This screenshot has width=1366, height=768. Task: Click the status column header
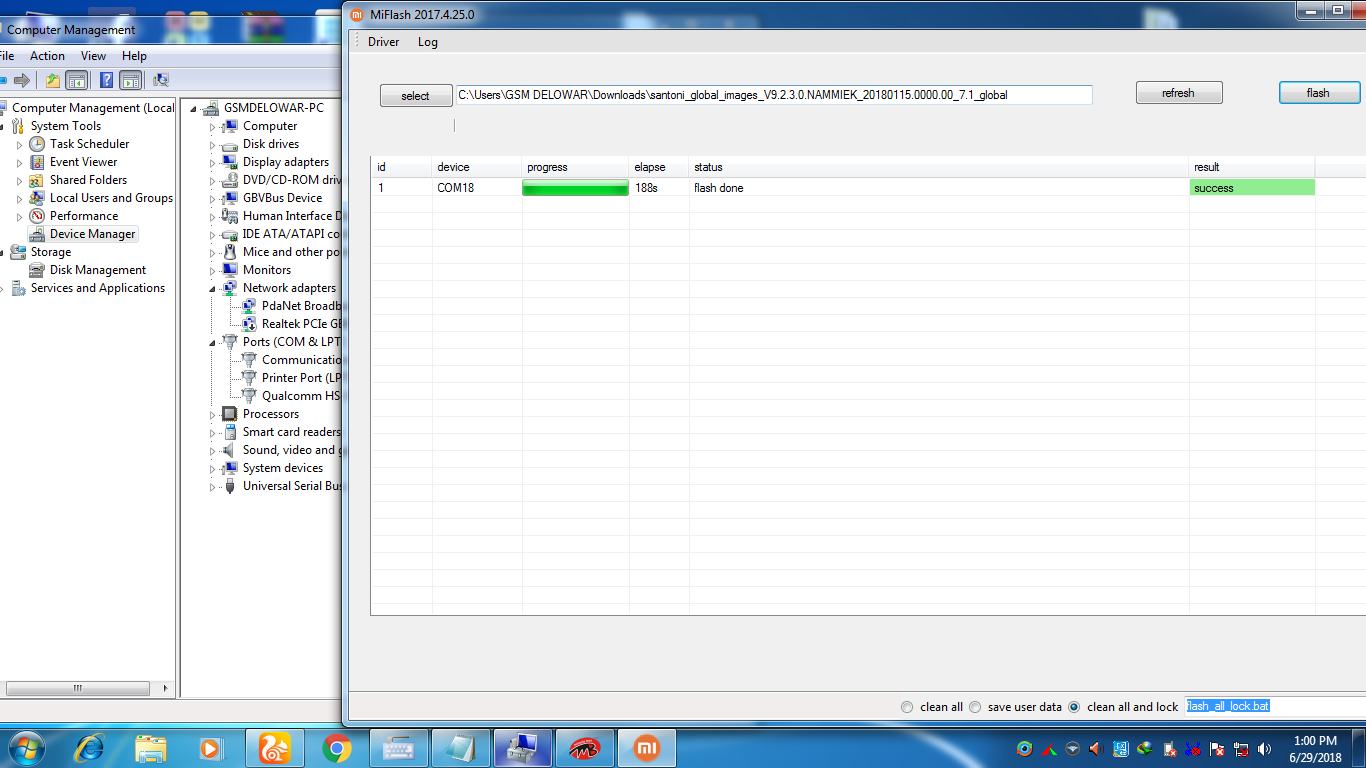pyautogui.click(x=939, y=167)
